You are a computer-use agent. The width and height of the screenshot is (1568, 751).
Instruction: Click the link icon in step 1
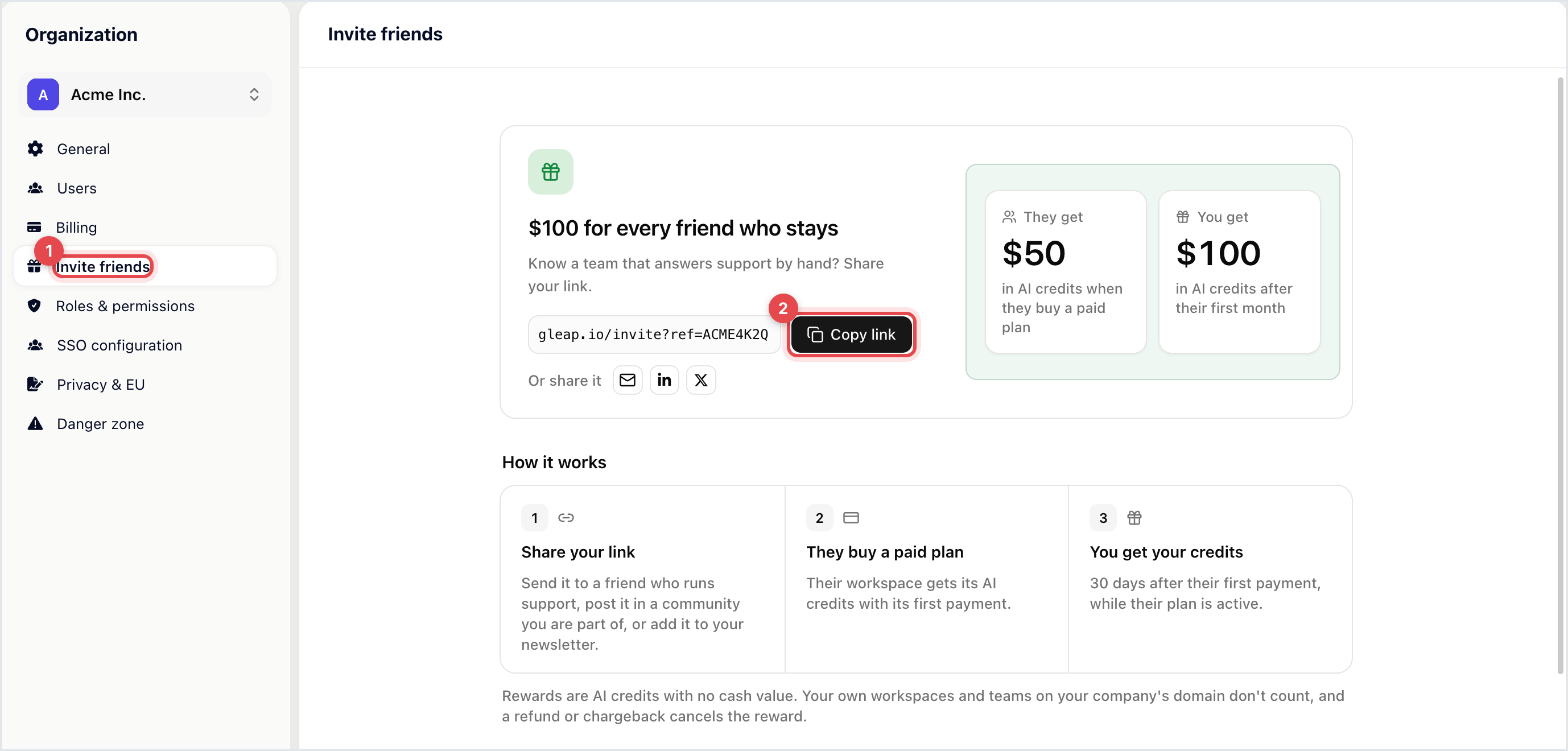(566, 518)
